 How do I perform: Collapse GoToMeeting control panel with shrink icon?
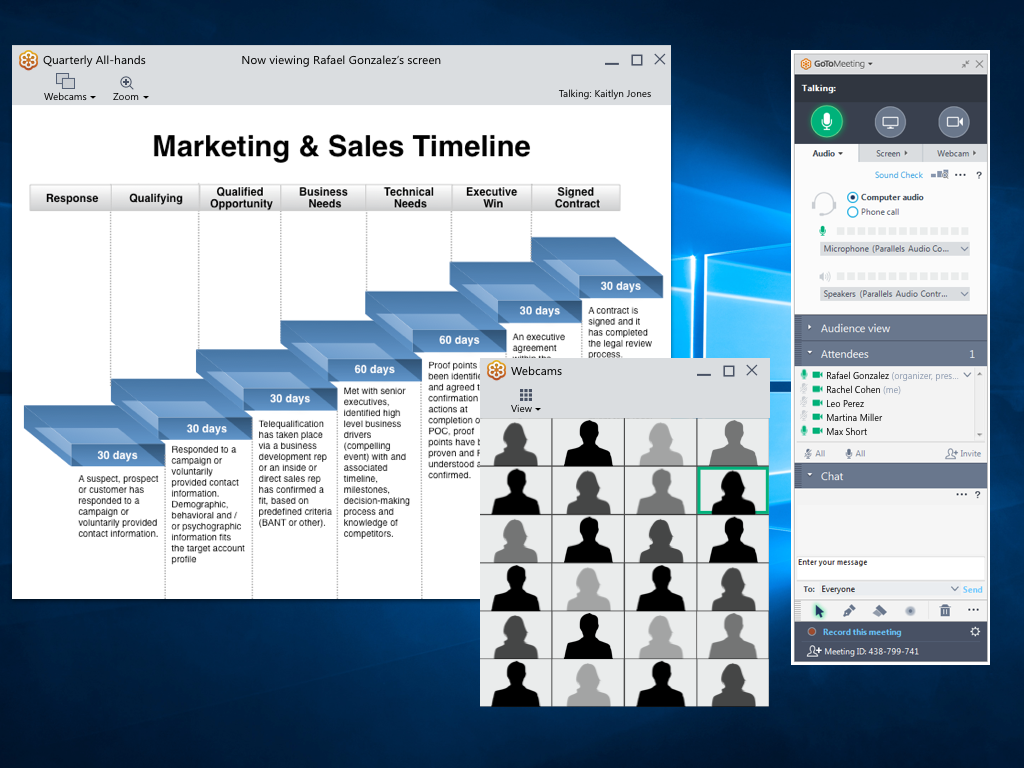pyautogui.click(x=965, y=64)
